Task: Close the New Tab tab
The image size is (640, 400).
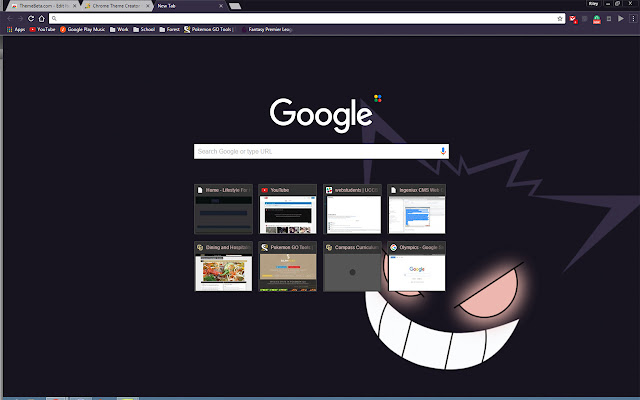Action: point(221,6)
